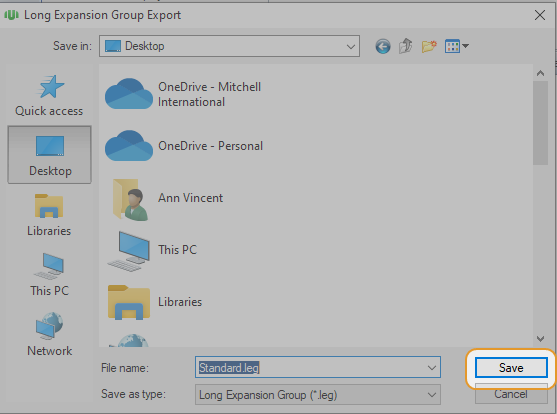
Task: Select Libraries in the file list
Action: 155,302
